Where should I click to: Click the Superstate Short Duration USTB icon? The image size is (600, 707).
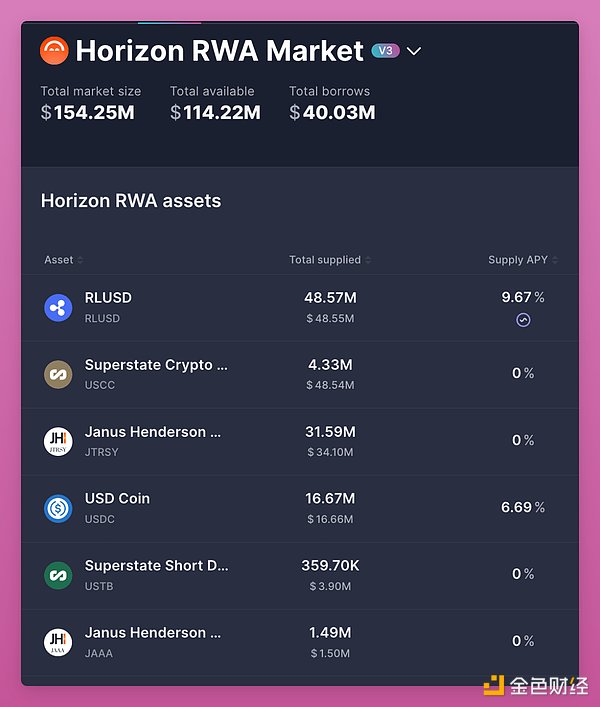58,575
